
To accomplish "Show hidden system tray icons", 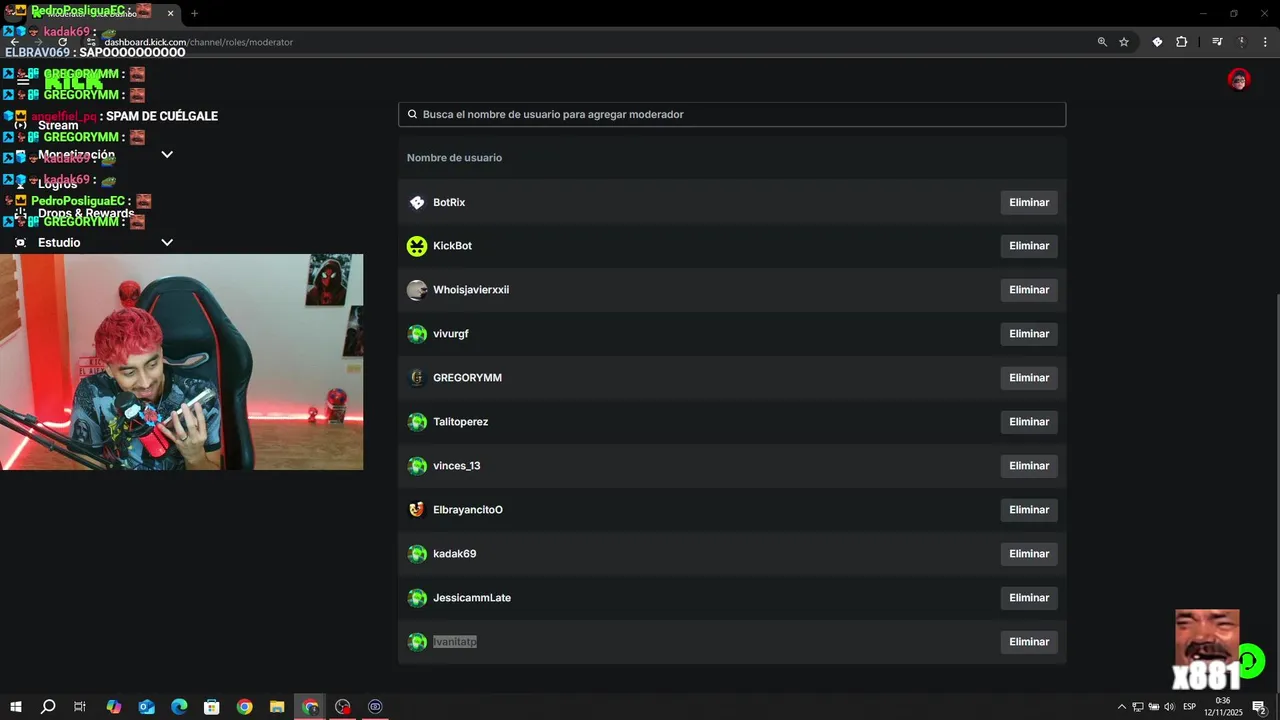I will 1121,707.
